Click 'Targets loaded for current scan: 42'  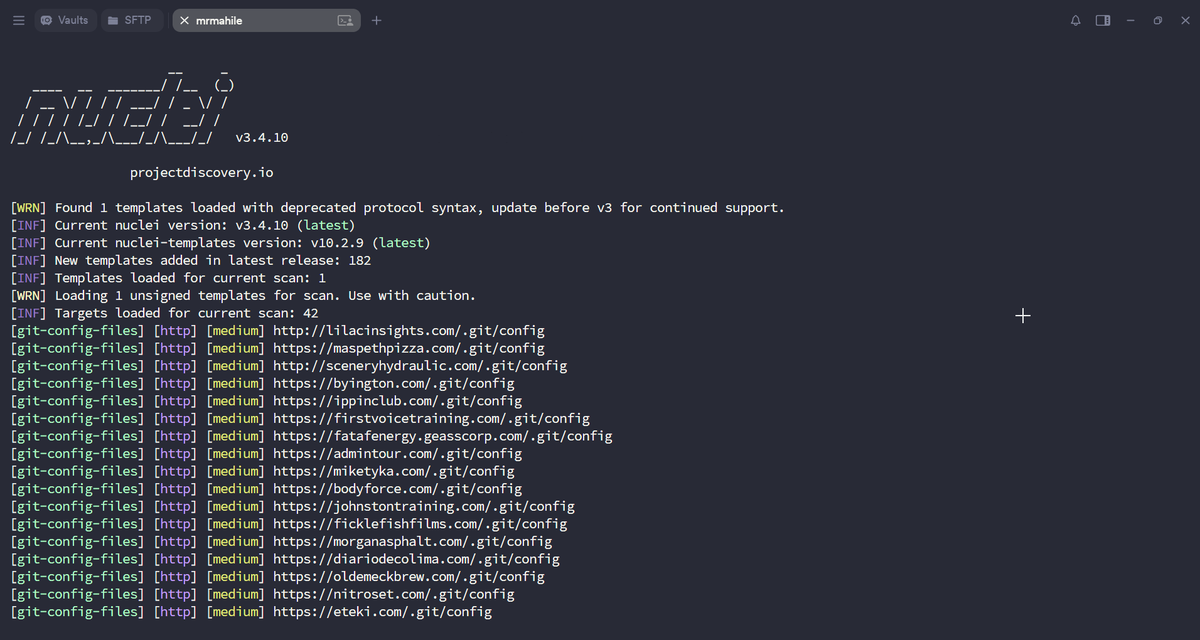pos(164,313)
